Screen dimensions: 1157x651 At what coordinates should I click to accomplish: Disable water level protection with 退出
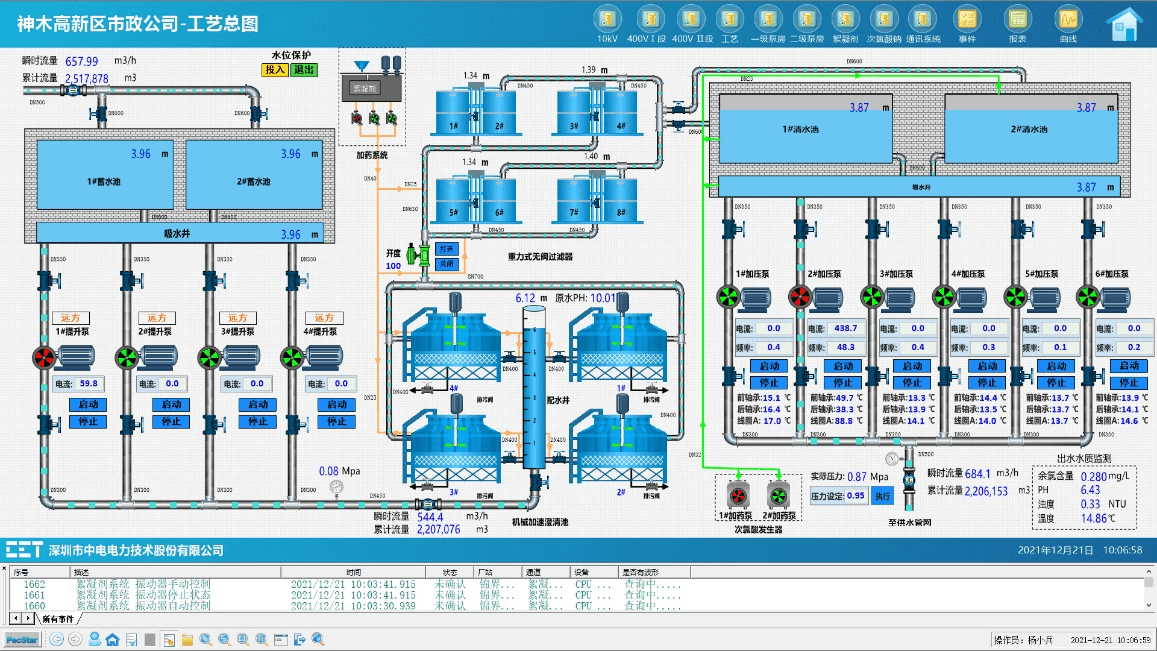point(303,70)
